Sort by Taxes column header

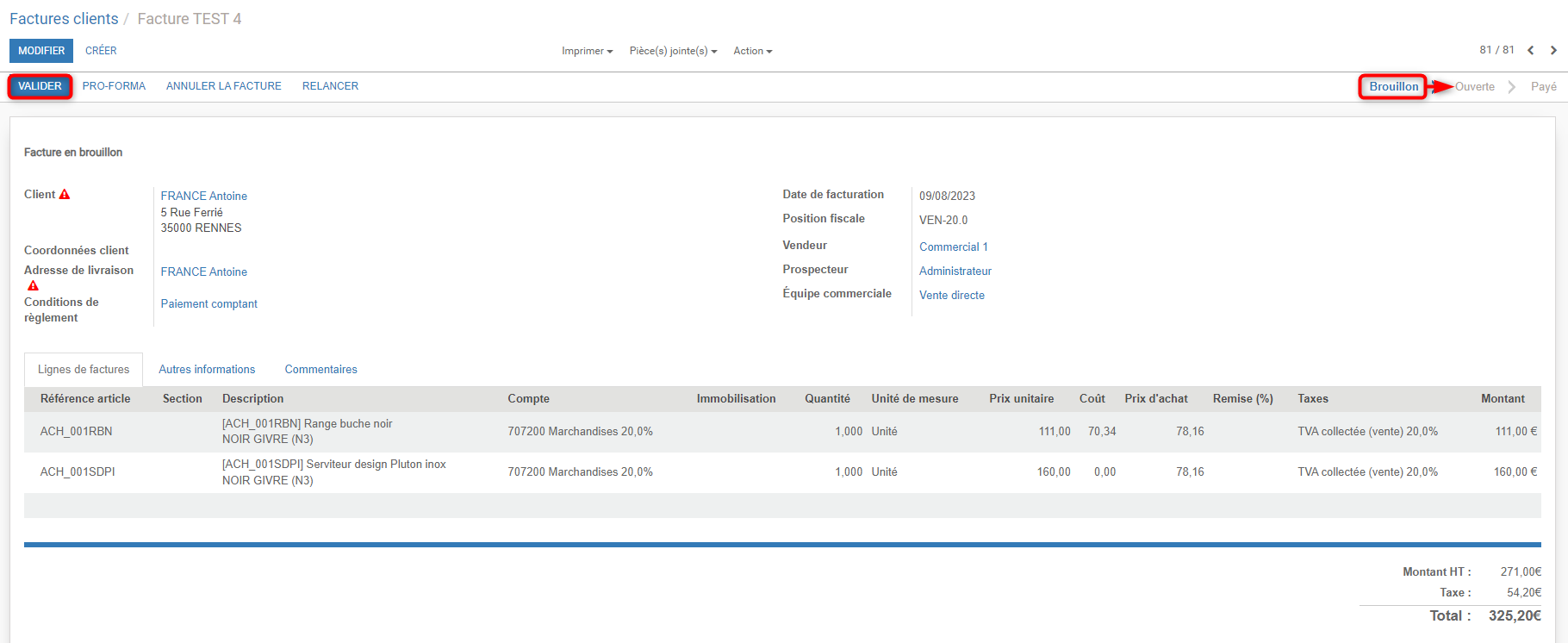tap(1313, 399)
